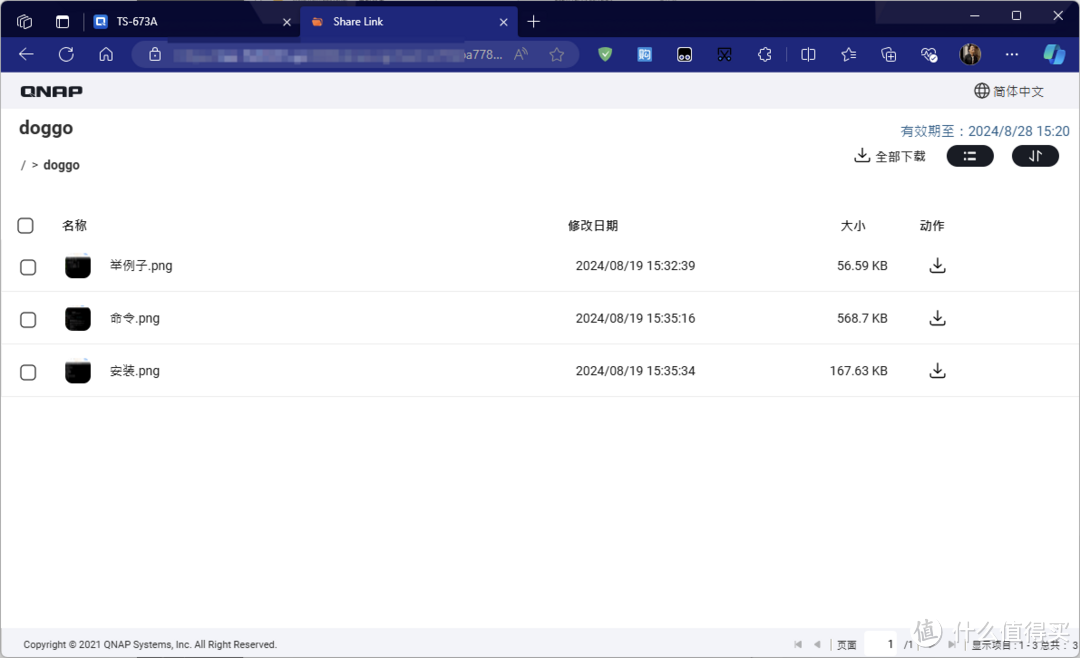Screen dimensions: 1080x658
Task: Open a new browser tab
Action: pyautogui.click(x=534, y=22)
